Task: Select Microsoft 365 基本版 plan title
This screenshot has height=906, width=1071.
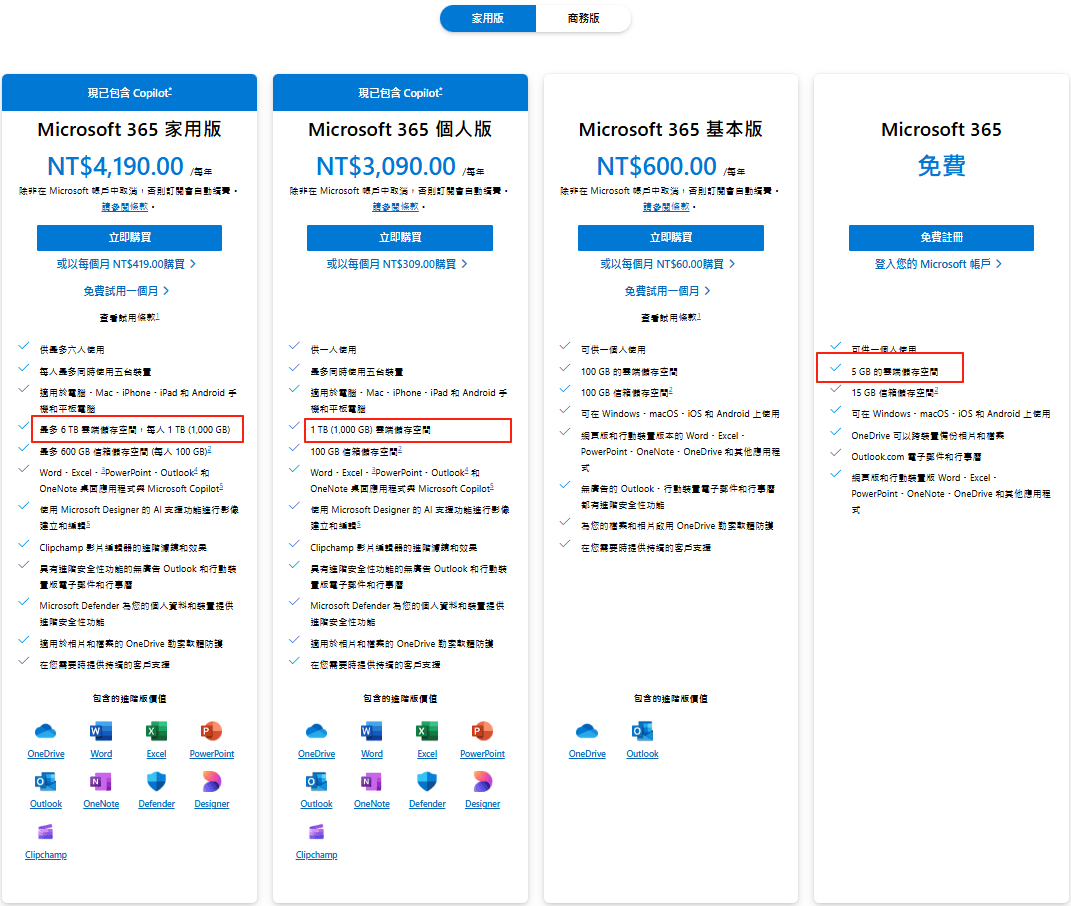Action: pos(671,129)
